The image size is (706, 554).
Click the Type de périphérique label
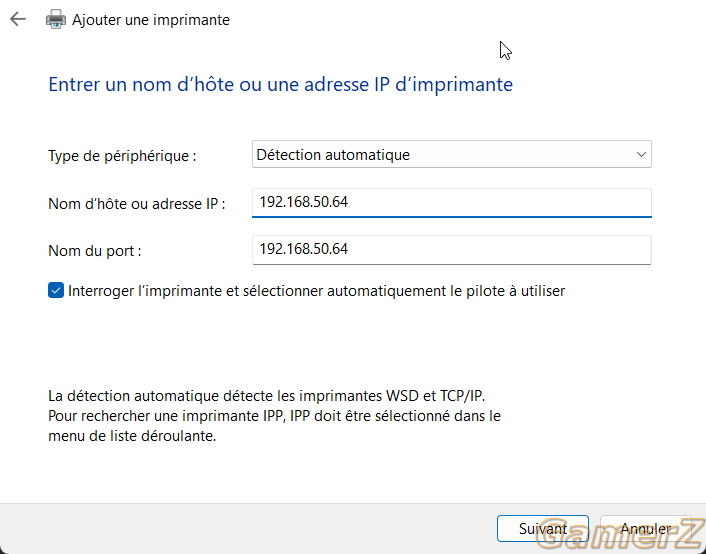tap(122, 156)
